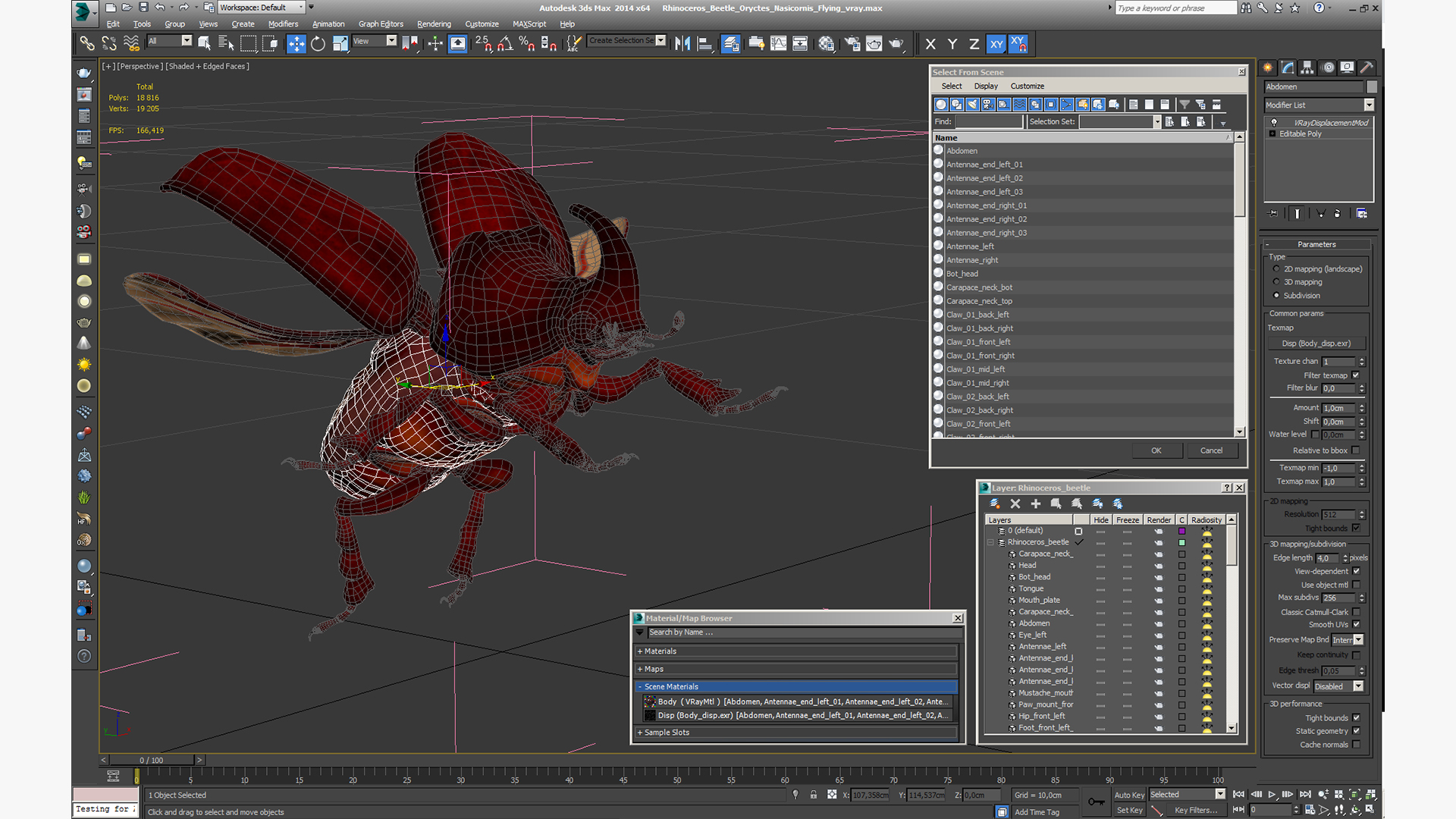This screenshot has width=1456, height=819.
Task: Enable Water level checkbox
Action: tap(1315, 435)
